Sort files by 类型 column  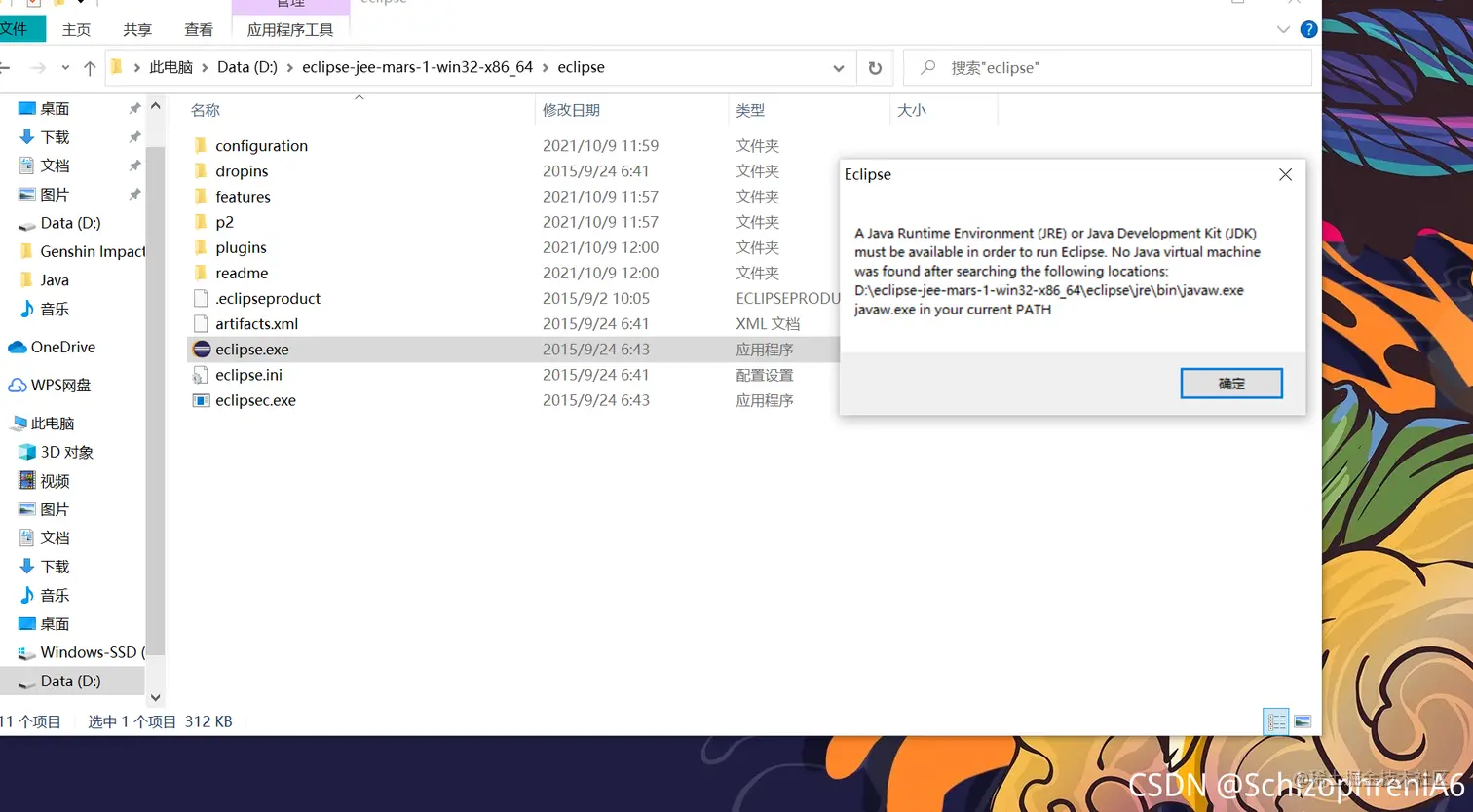pyautogui.click(x=750, y=111)
